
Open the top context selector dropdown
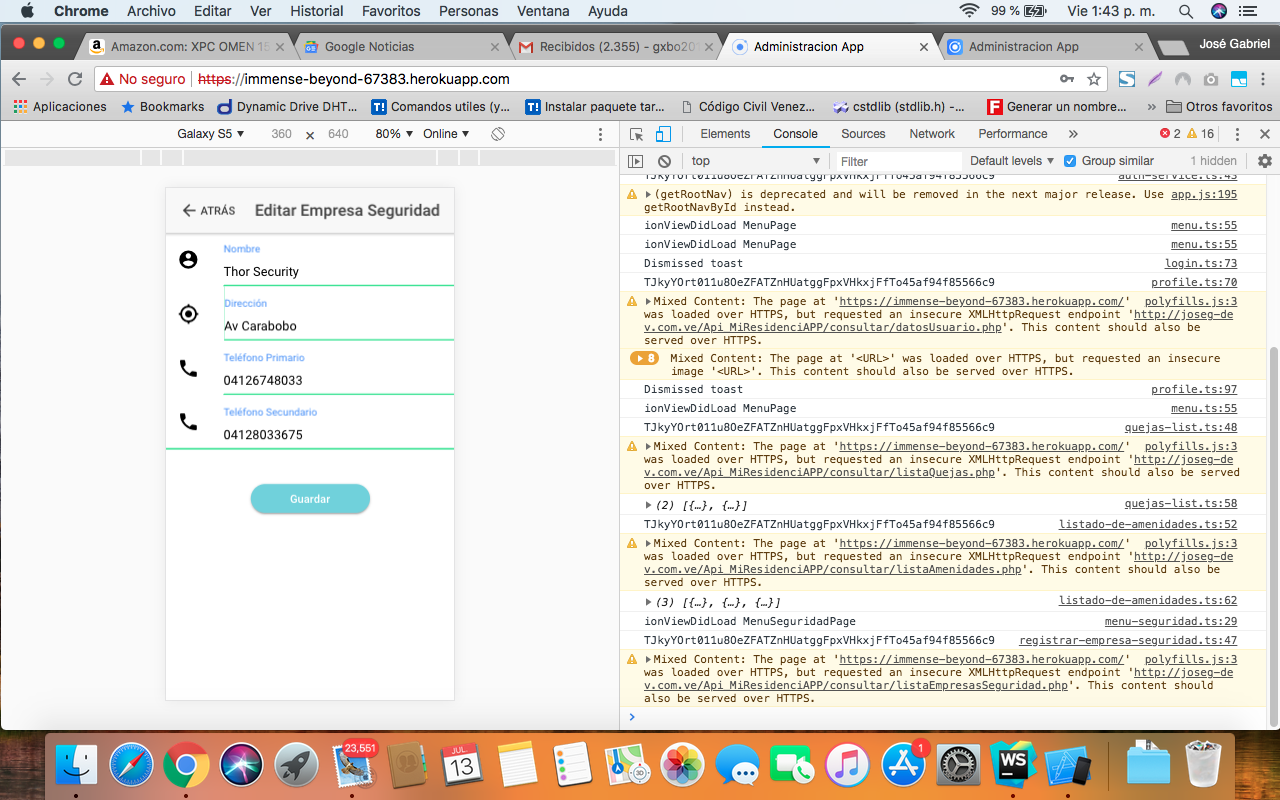[x=755, y=161]
